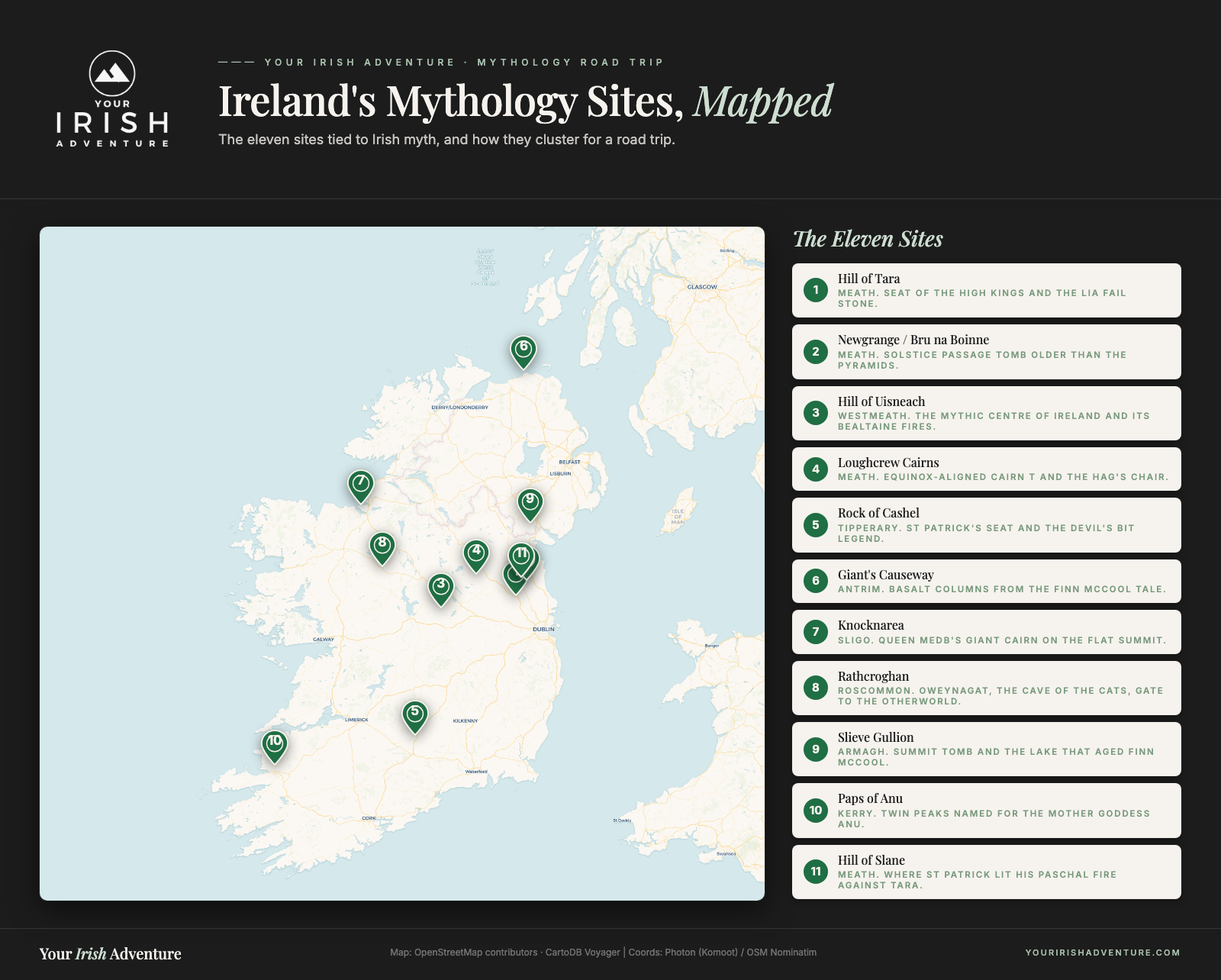Click the Giant's Causeway 'Basalt columns' description
1221x980 pixels.
[x=1002, y=589]
